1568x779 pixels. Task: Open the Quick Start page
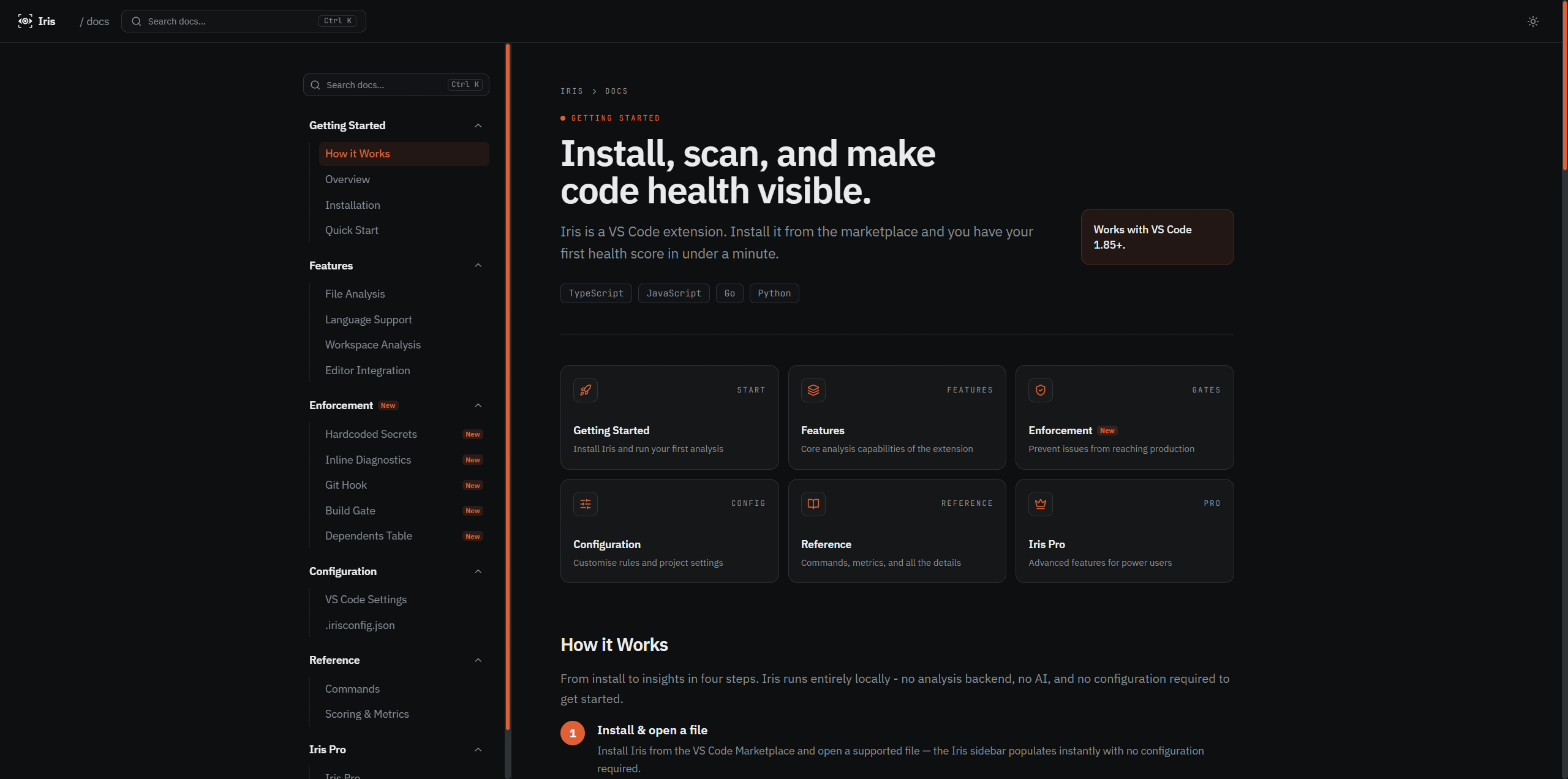[404, 230]
